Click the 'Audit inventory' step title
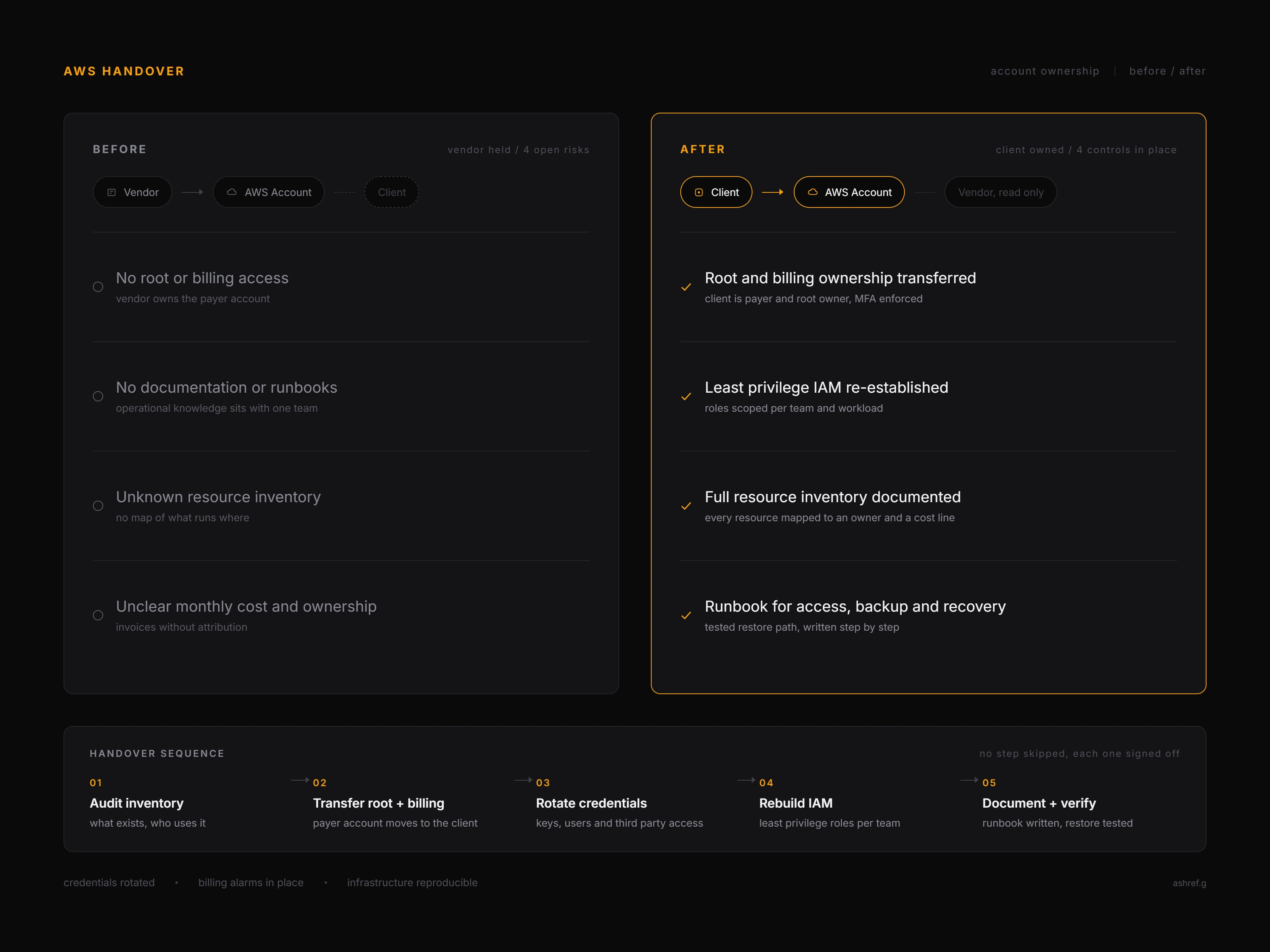 [137, 803]
